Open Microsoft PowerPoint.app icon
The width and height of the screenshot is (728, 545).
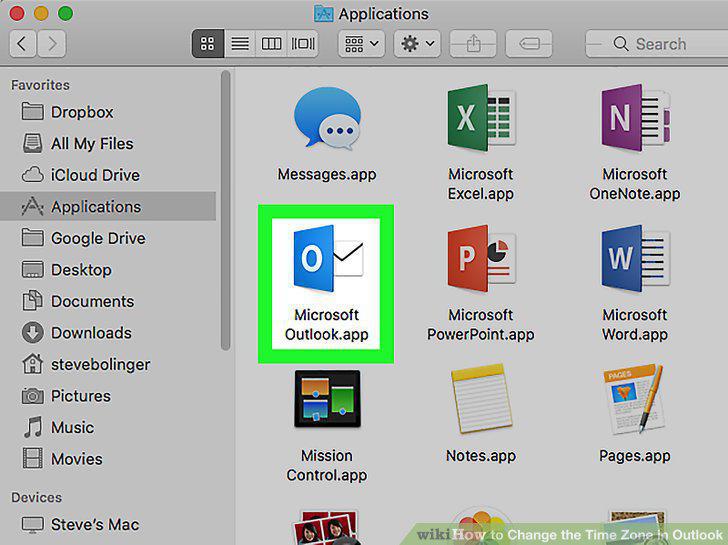pos(481,258)
